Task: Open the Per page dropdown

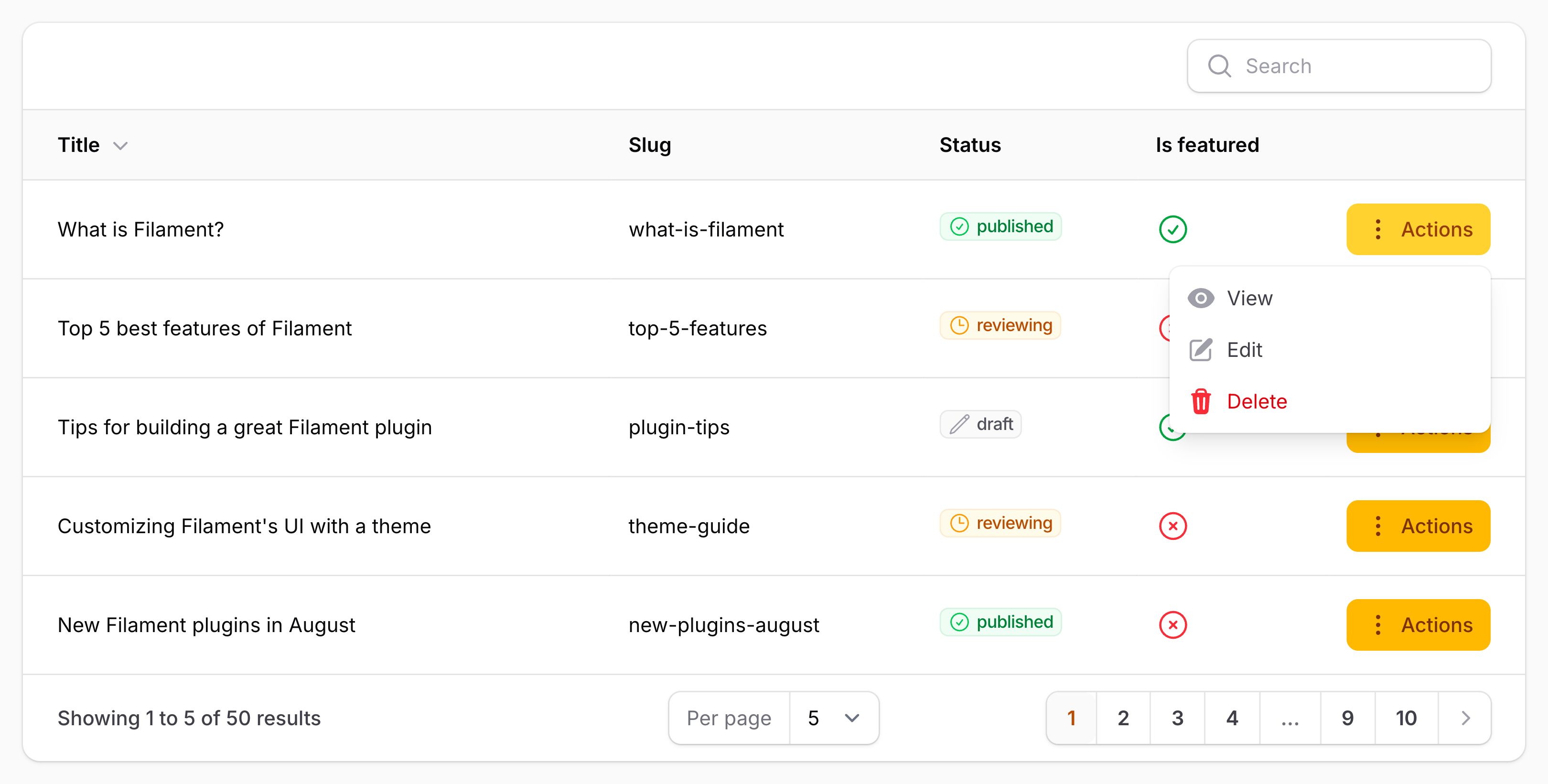Action: 834,718
